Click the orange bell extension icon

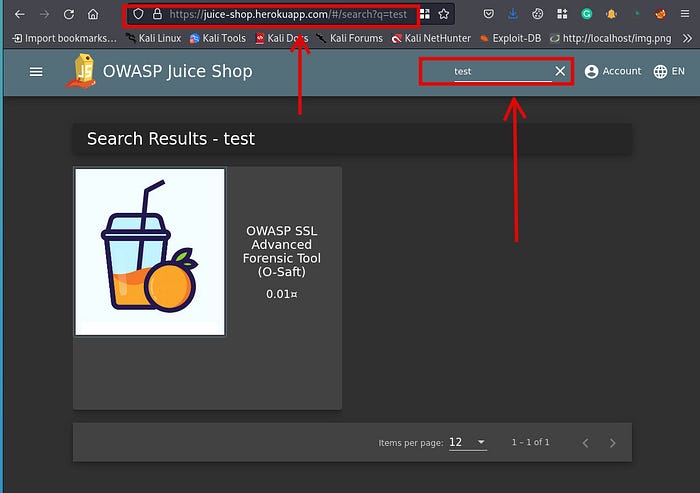click(x=611, y=14)
